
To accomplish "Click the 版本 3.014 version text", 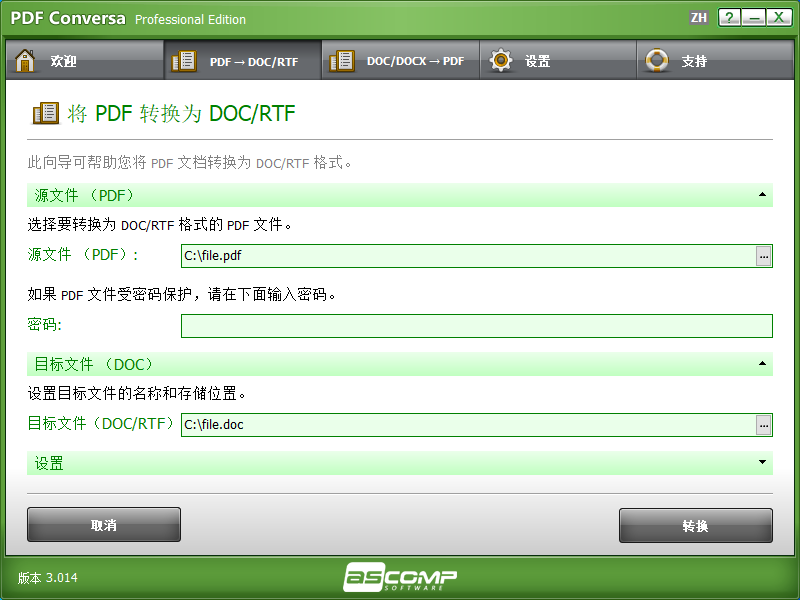I will pos(47,578).
